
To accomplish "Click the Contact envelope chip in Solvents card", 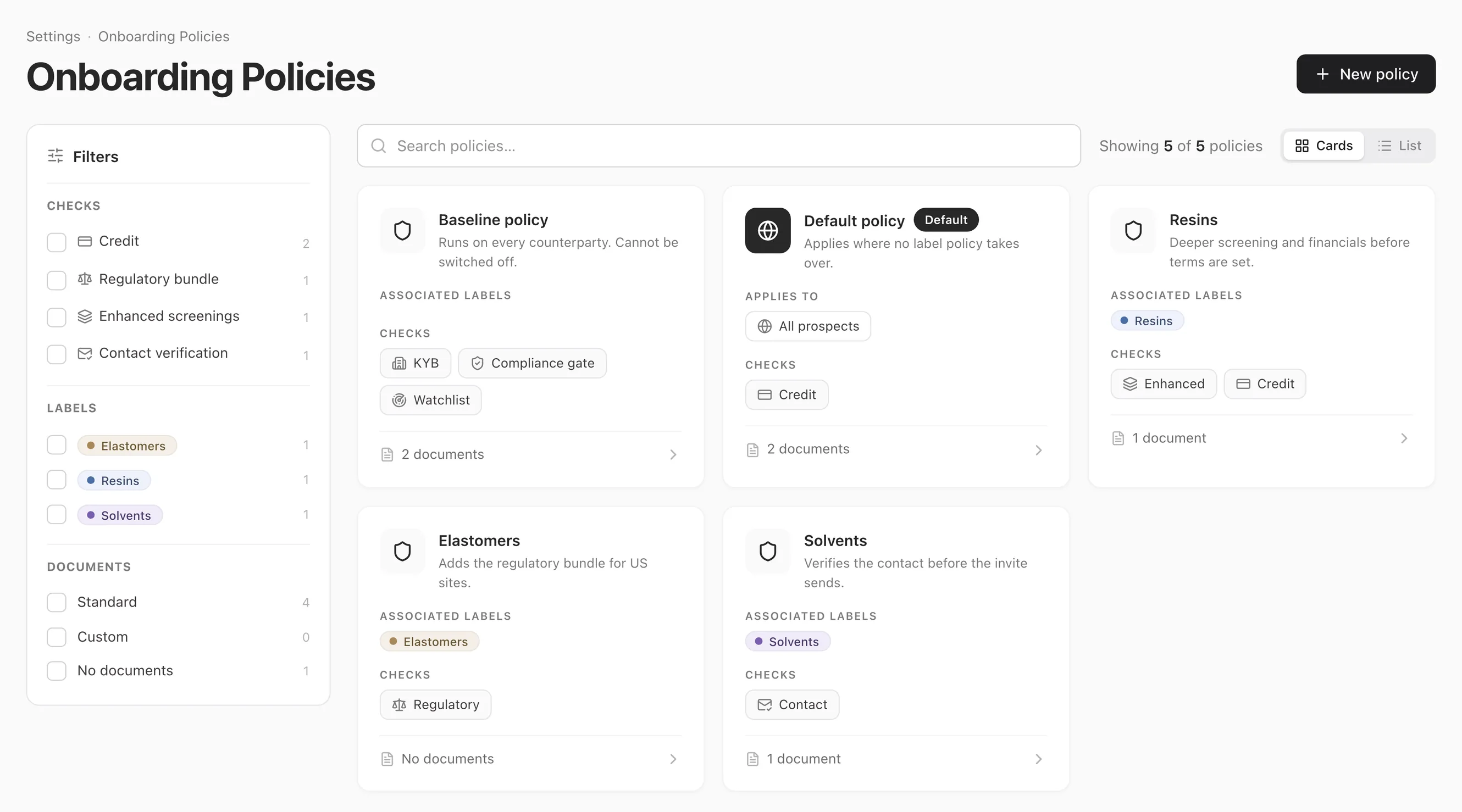I will coord(791,704).
